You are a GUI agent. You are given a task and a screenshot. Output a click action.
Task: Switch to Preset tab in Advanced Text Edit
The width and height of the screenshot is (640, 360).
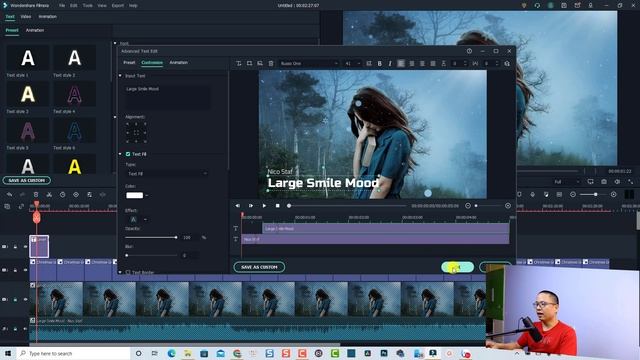pos(129,62)
